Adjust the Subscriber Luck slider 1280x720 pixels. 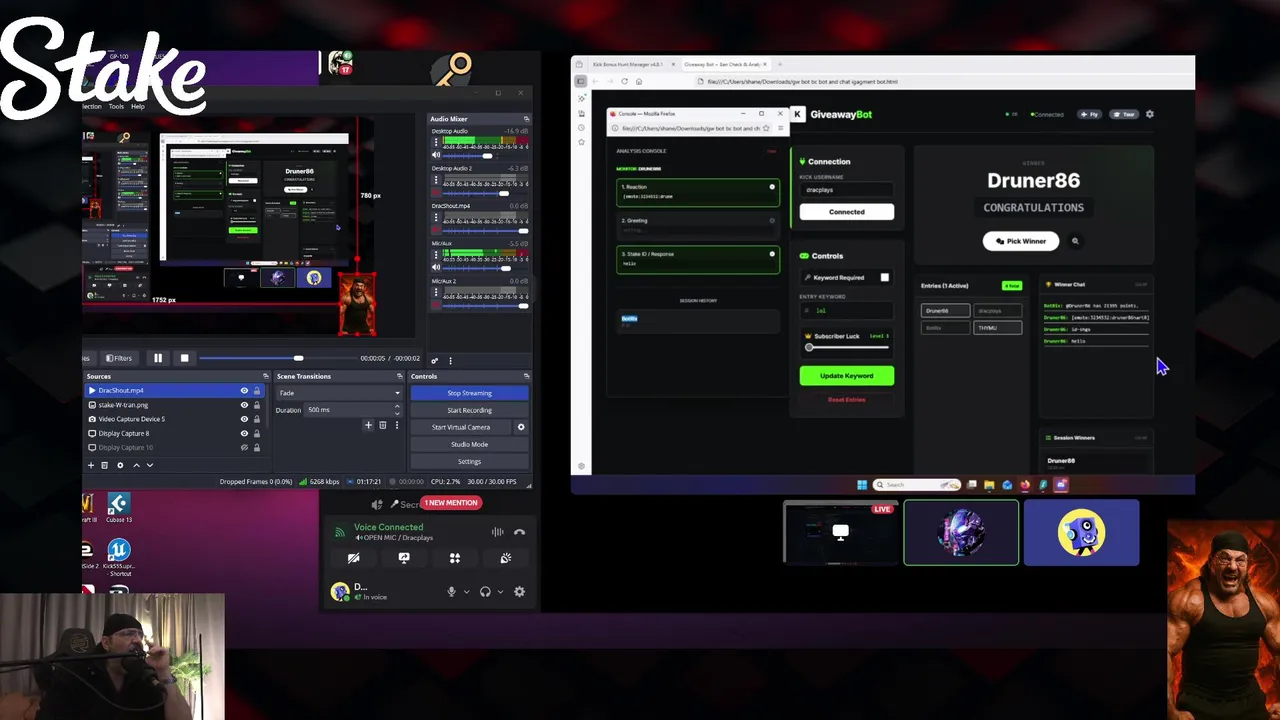[x=847, y=347]
